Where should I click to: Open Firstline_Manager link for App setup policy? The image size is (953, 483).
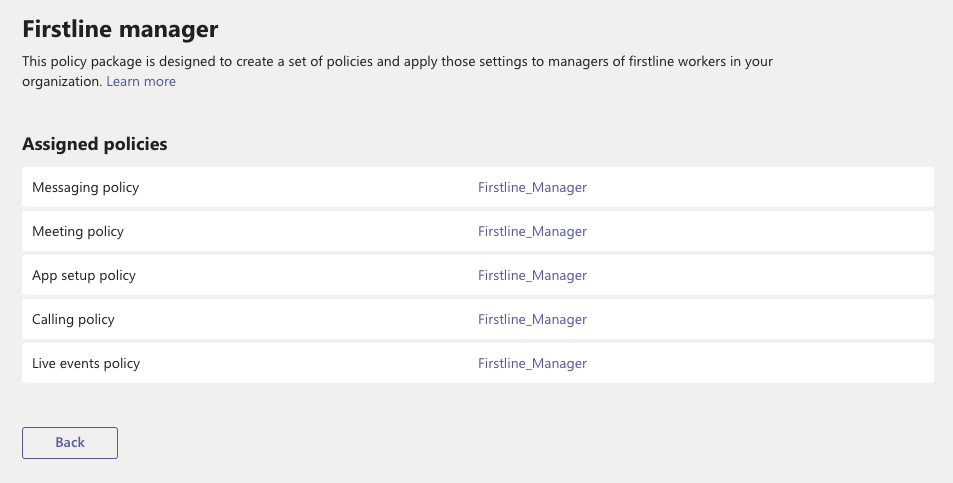[532, 275]
